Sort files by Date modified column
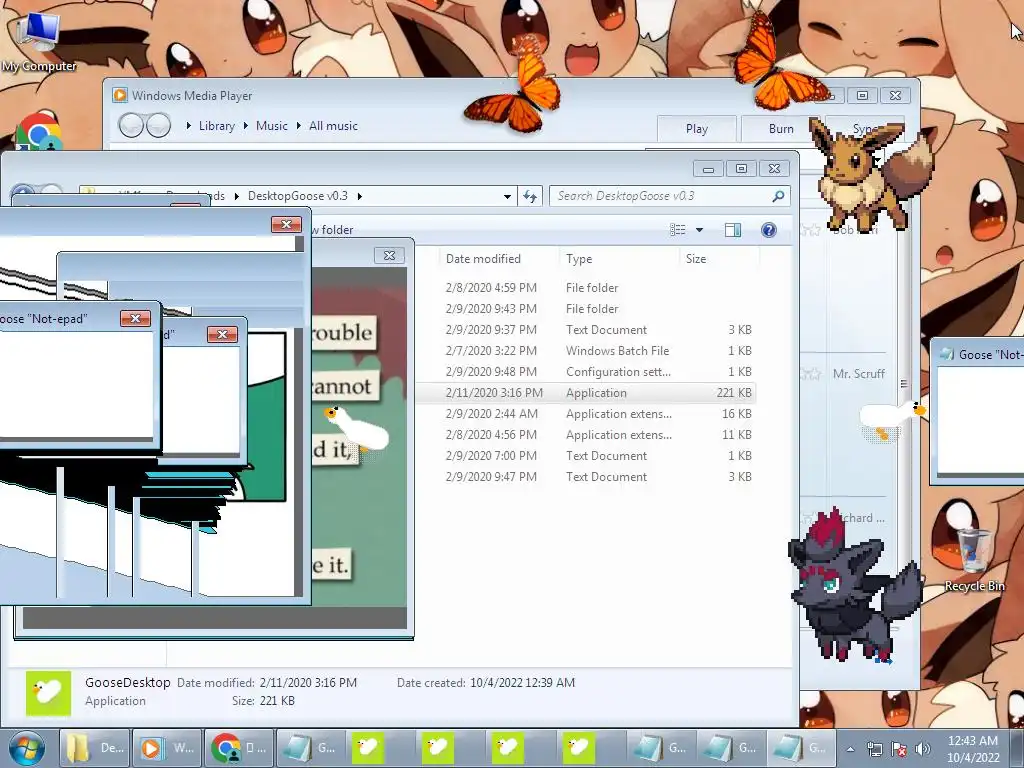This screenshot has height=768, width=1024. [483, 259]
